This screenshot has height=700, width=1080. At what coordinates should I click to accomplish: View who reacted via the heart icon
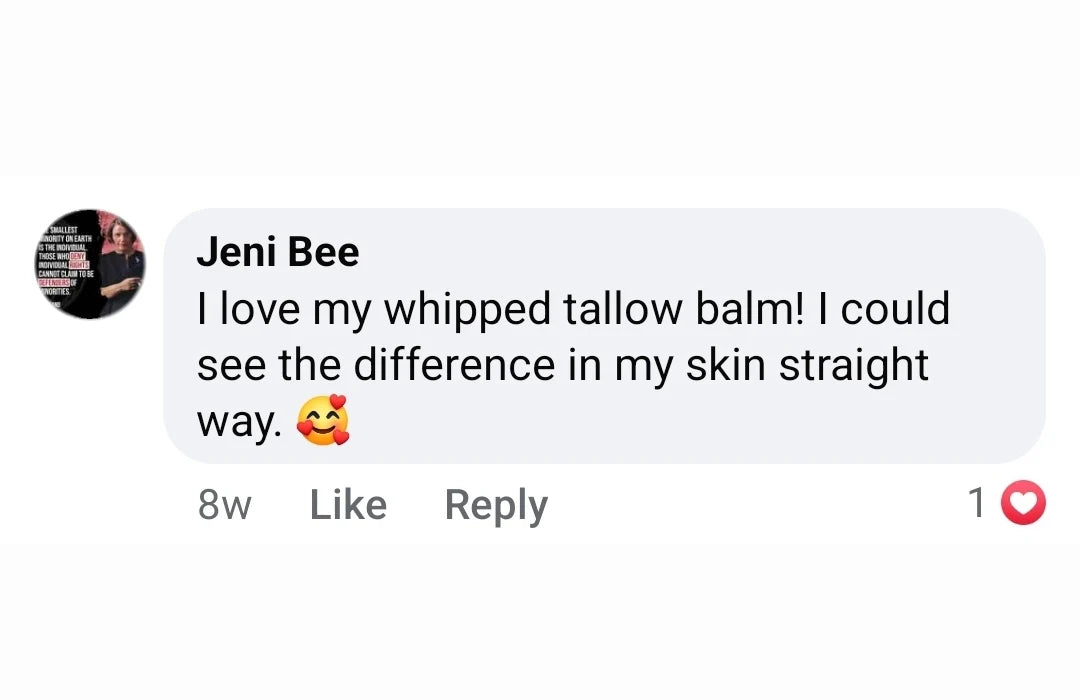tap(1023, 504)
